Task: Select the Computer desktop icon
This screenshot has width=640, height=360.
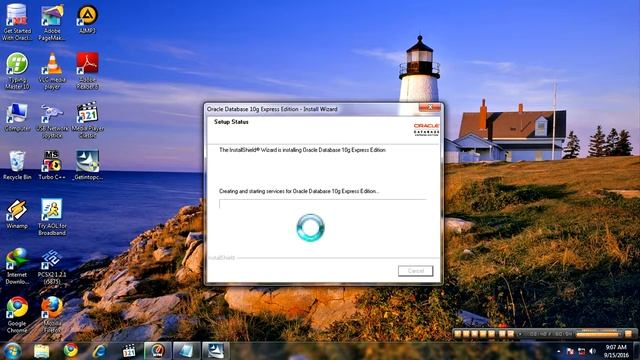Action: pyautogui.click(x=17, y=117)
